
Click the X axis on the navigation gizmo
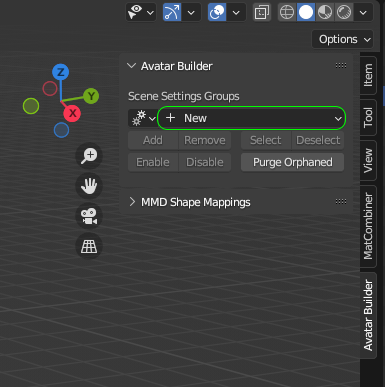tap(72, 113)
